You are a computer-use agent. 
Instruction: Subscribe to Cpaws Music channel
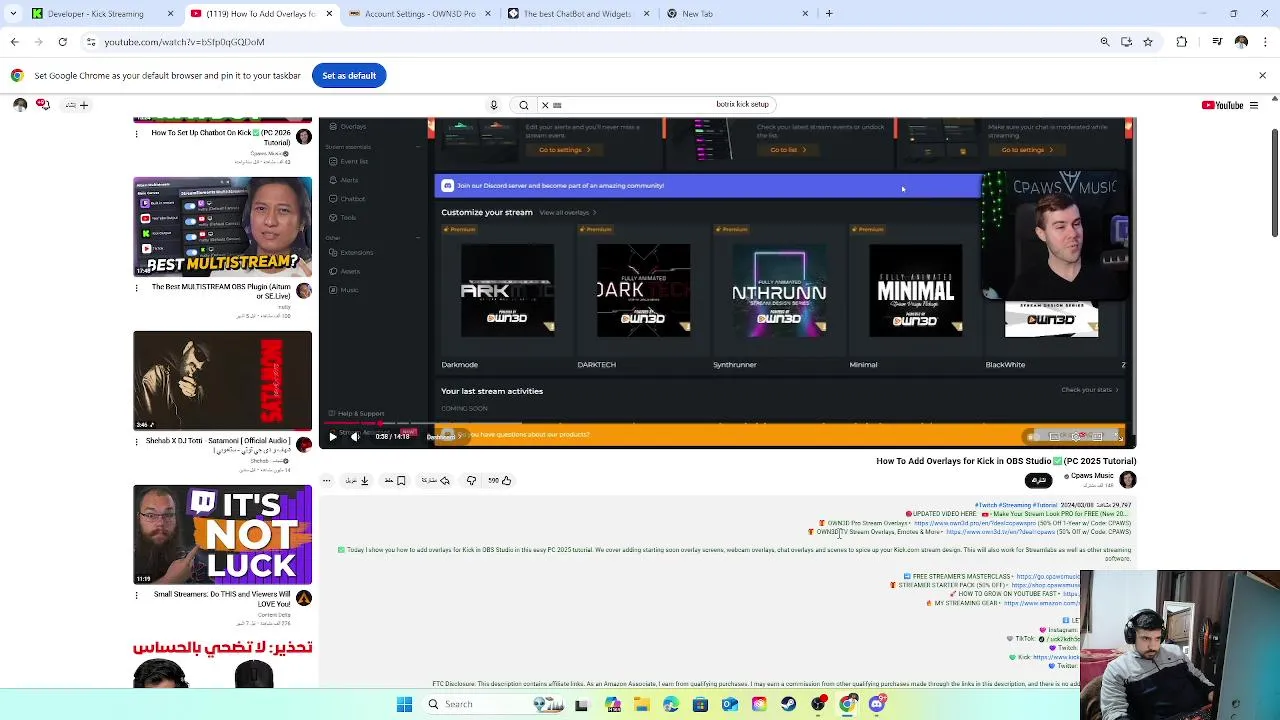(1040, 480)
